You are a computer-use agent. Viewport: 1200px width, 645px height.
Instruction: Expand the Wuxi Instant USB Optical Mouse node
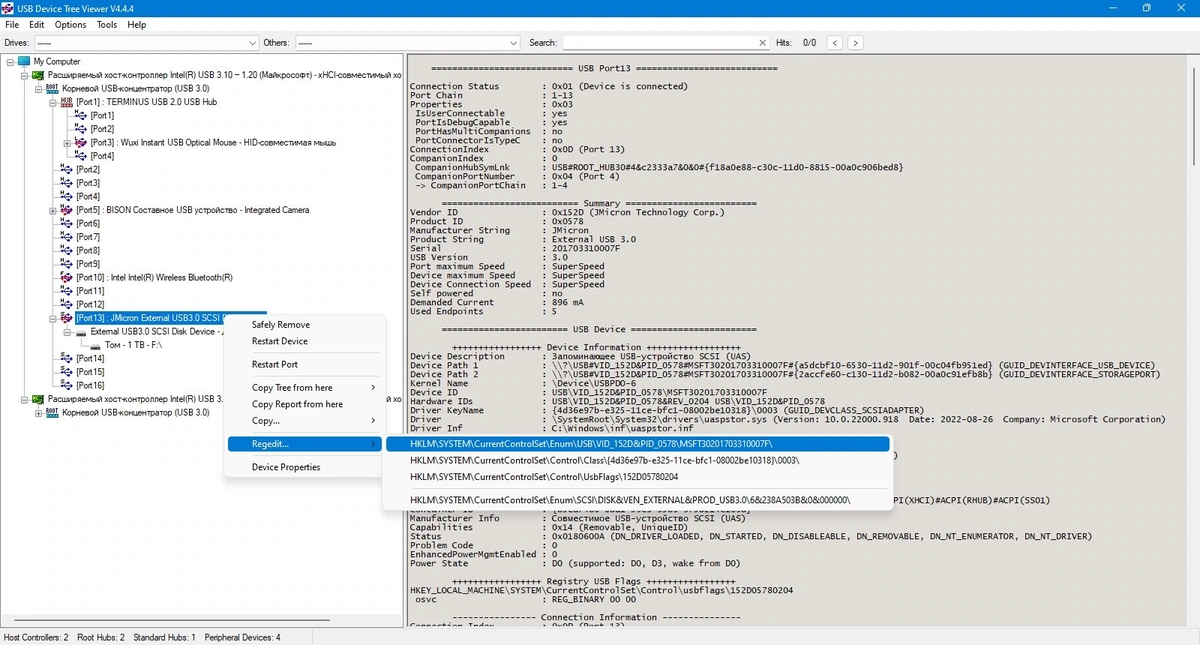(x=67, y=143)
